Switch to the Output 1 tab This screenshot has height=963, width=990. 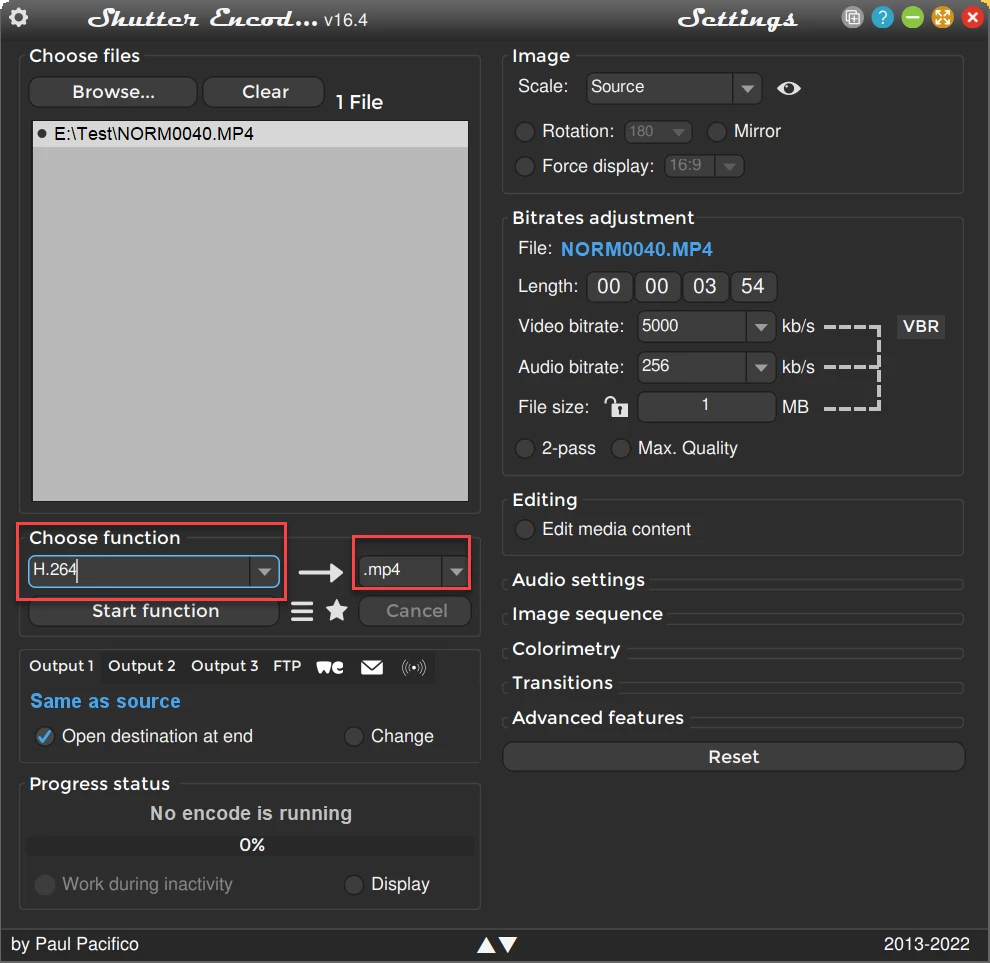tap(61, 666)
